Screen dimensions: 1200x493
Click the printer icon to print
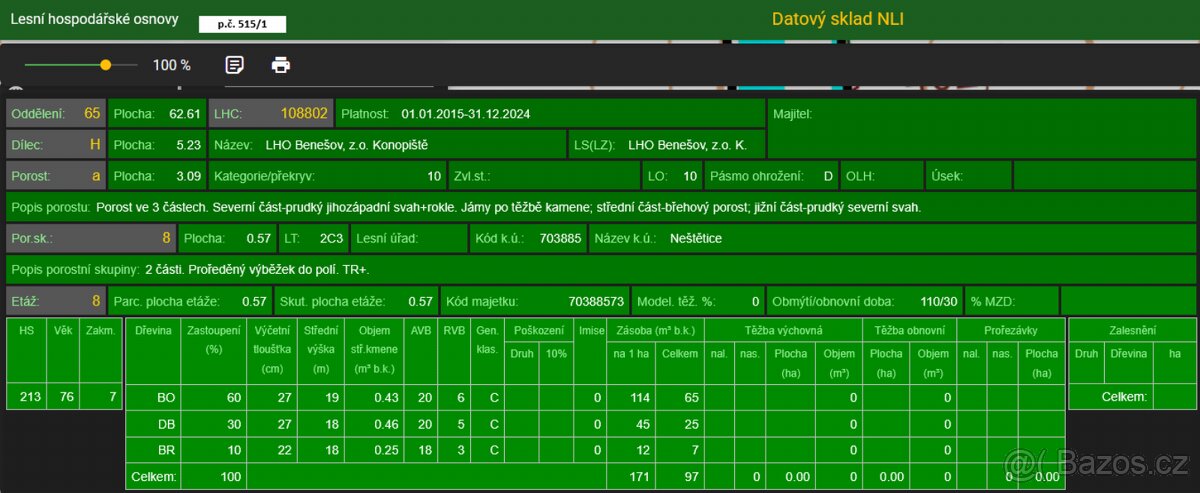point(281,65)
